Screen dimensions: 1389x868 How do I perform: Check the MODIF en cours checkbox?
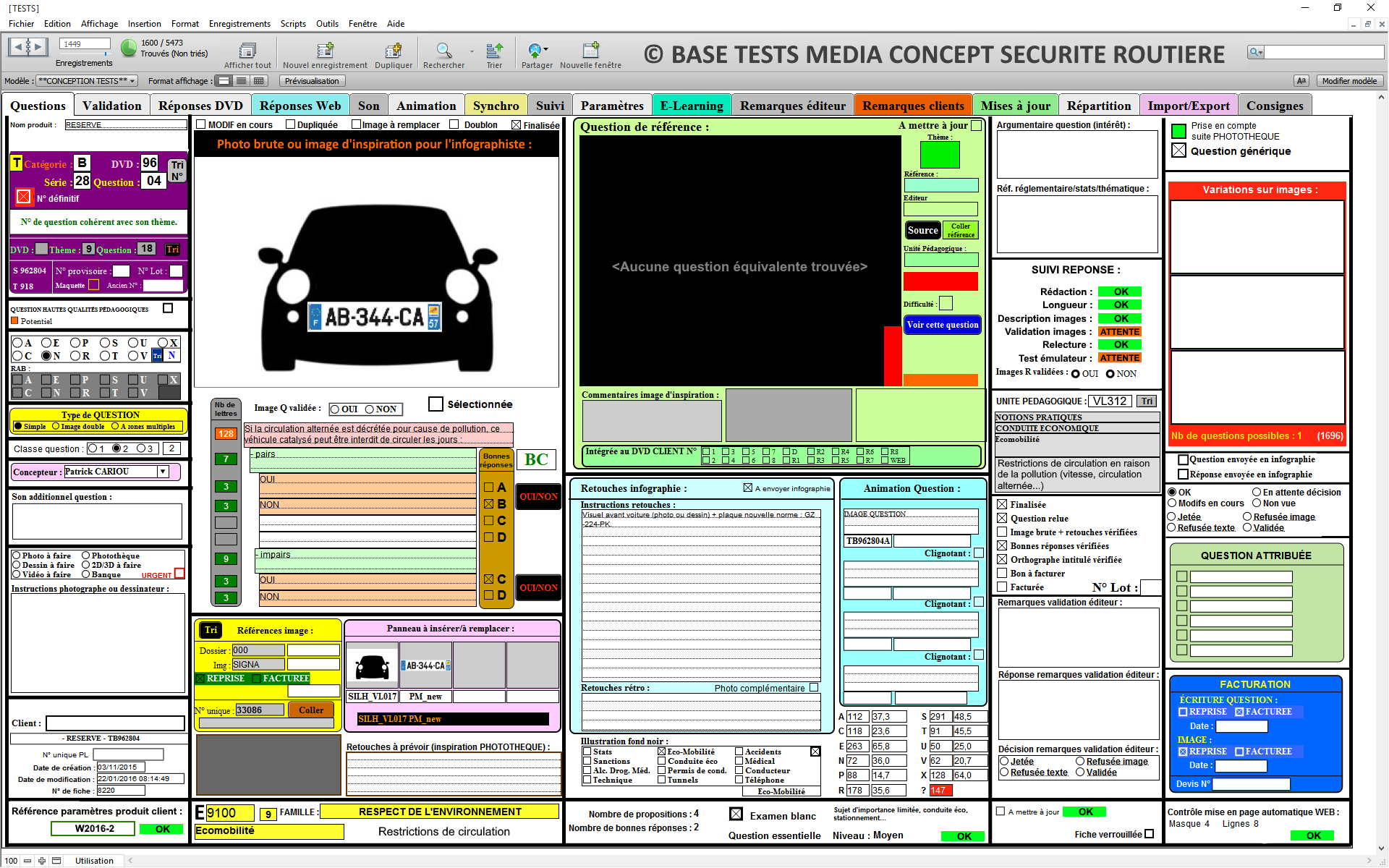[x=201, y=124]
